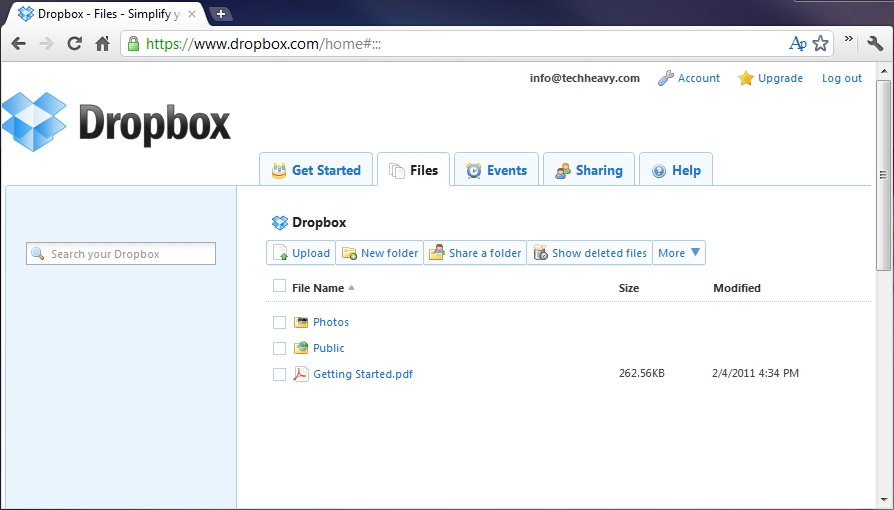Reload the page with refresh icon
Image resolution: width=894 pixels, height=510 pixels.
74,43
